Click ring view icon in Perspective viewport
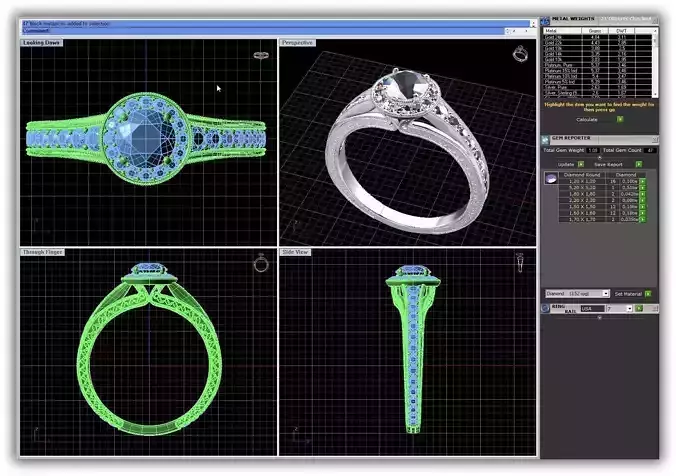 [520, 54]
